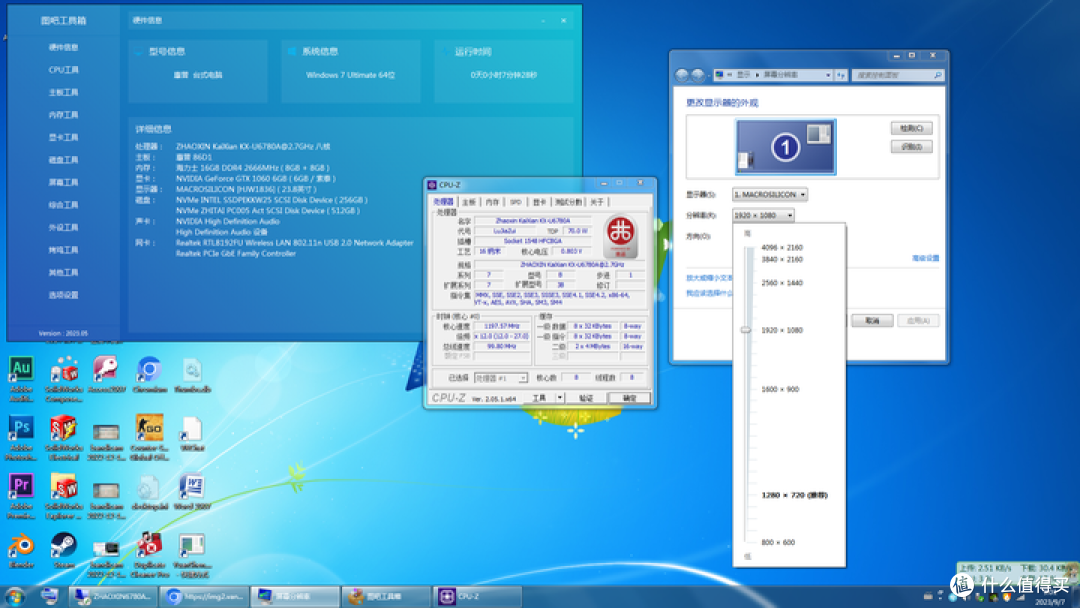This screenshot has width=1080, height=608.
Task: Open 磁盘工具 in the toolbox sidebar
Action: coord(63,160)
